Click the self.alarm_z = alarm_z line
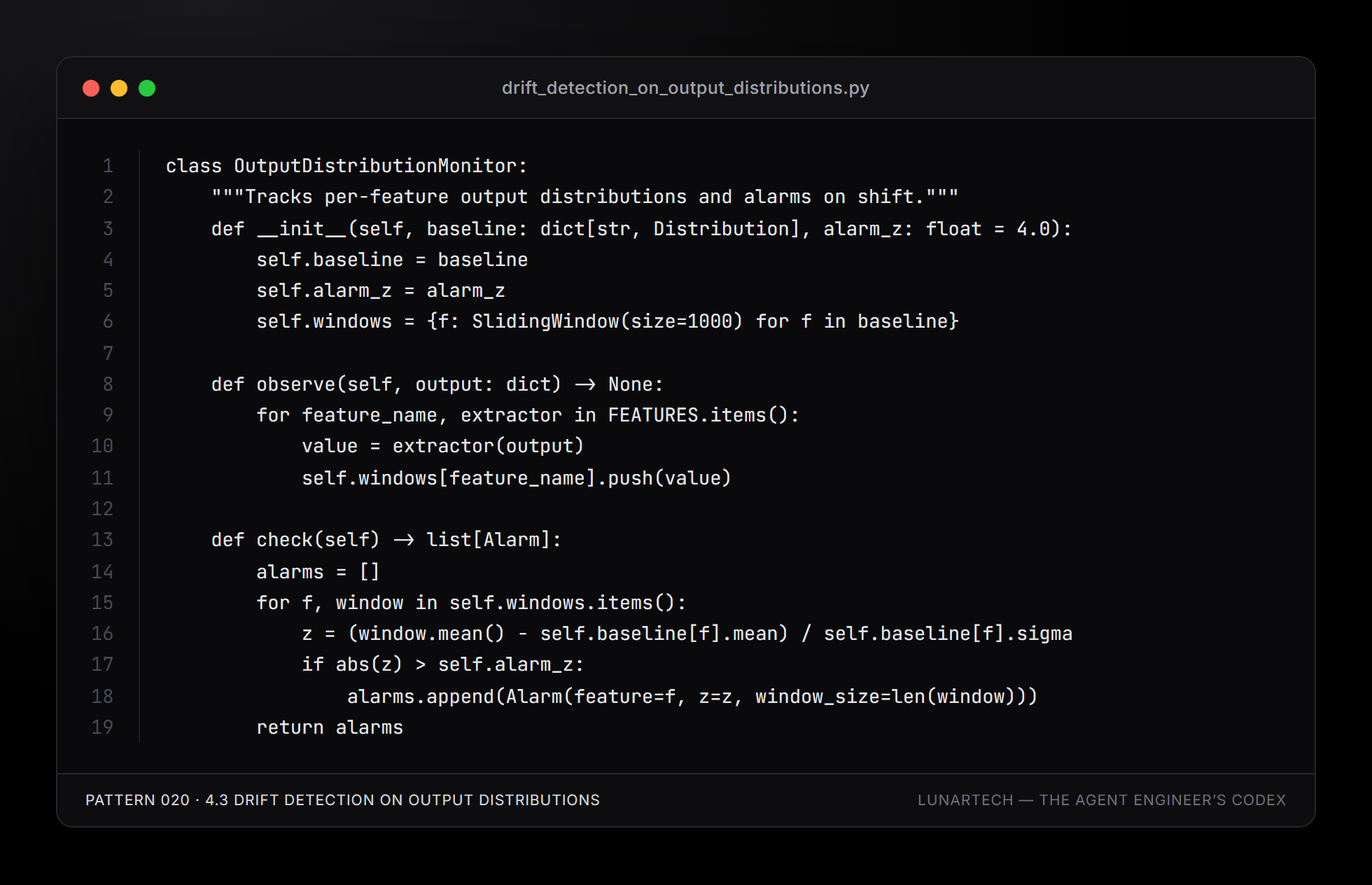 pyautogui.click(x=381, y=291)
